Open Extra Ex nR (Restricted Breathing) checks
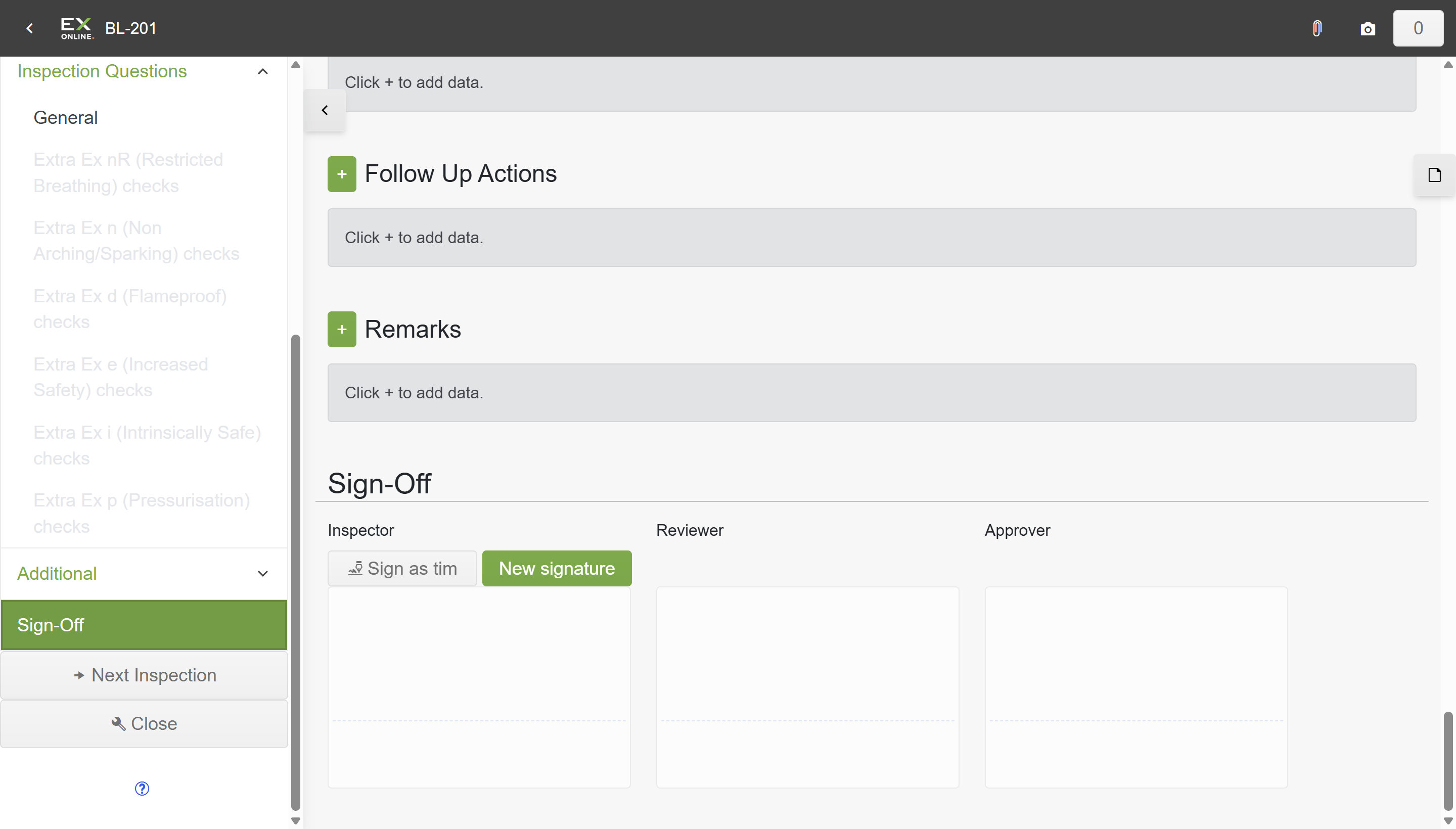The height and width of the screenshot is (829, 1456). [x=128, y=172]
